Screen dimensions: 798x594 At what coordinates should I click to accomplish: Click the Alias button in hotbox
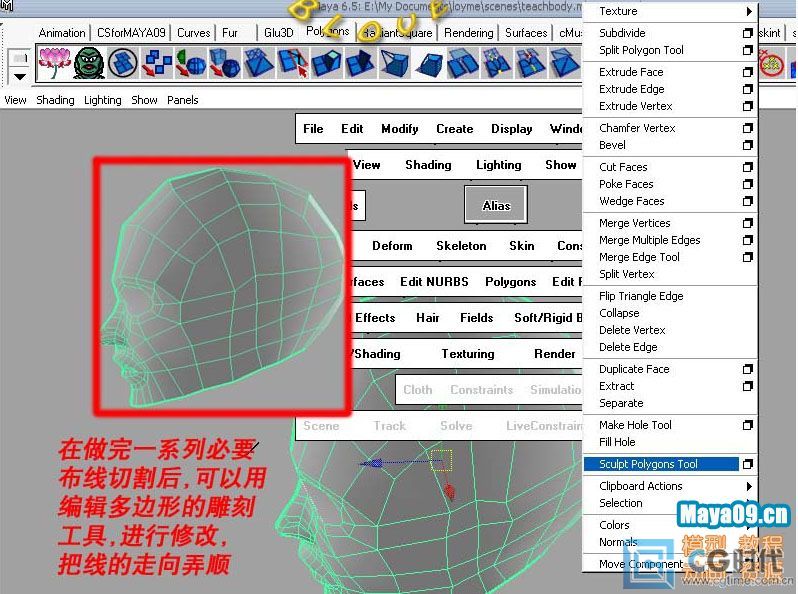[x=496, y=205]
